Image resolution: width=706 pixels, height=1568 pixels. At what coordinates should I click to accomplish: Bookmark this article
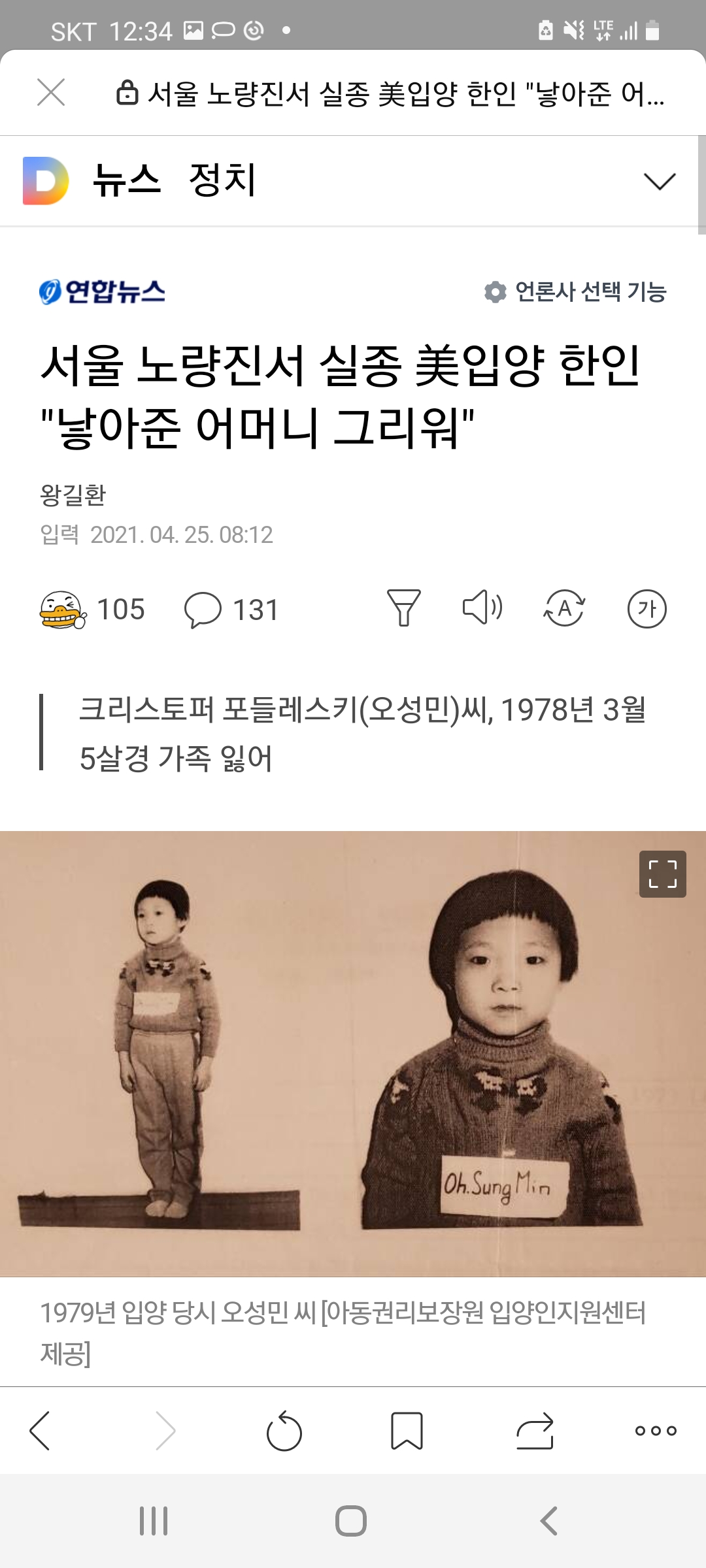(407, 1431)
